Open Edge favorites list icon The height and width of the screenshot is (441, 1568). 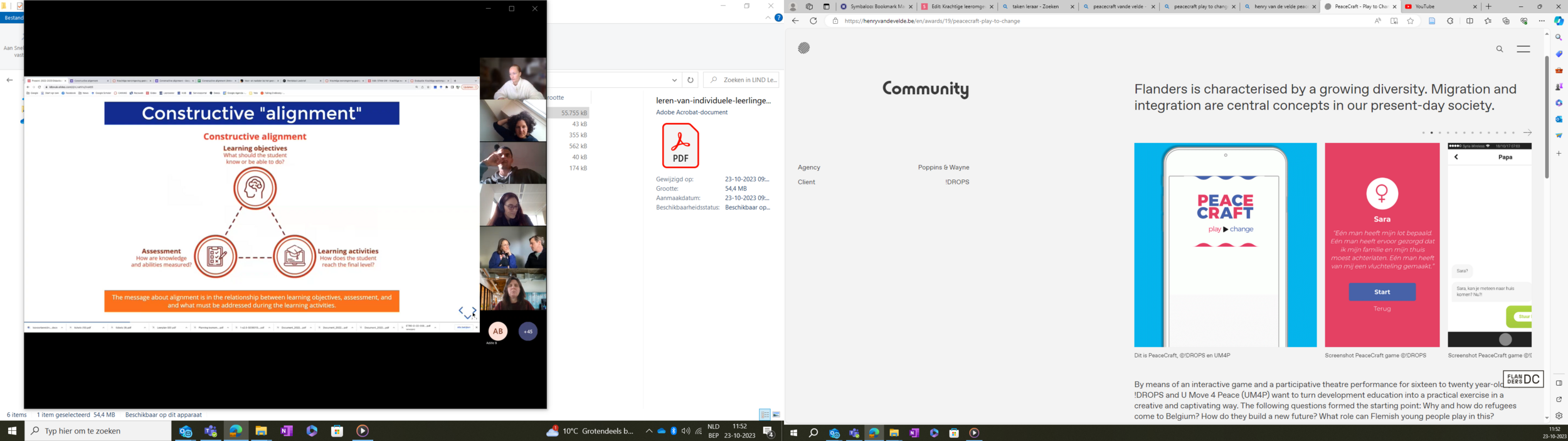point(1488,21)
